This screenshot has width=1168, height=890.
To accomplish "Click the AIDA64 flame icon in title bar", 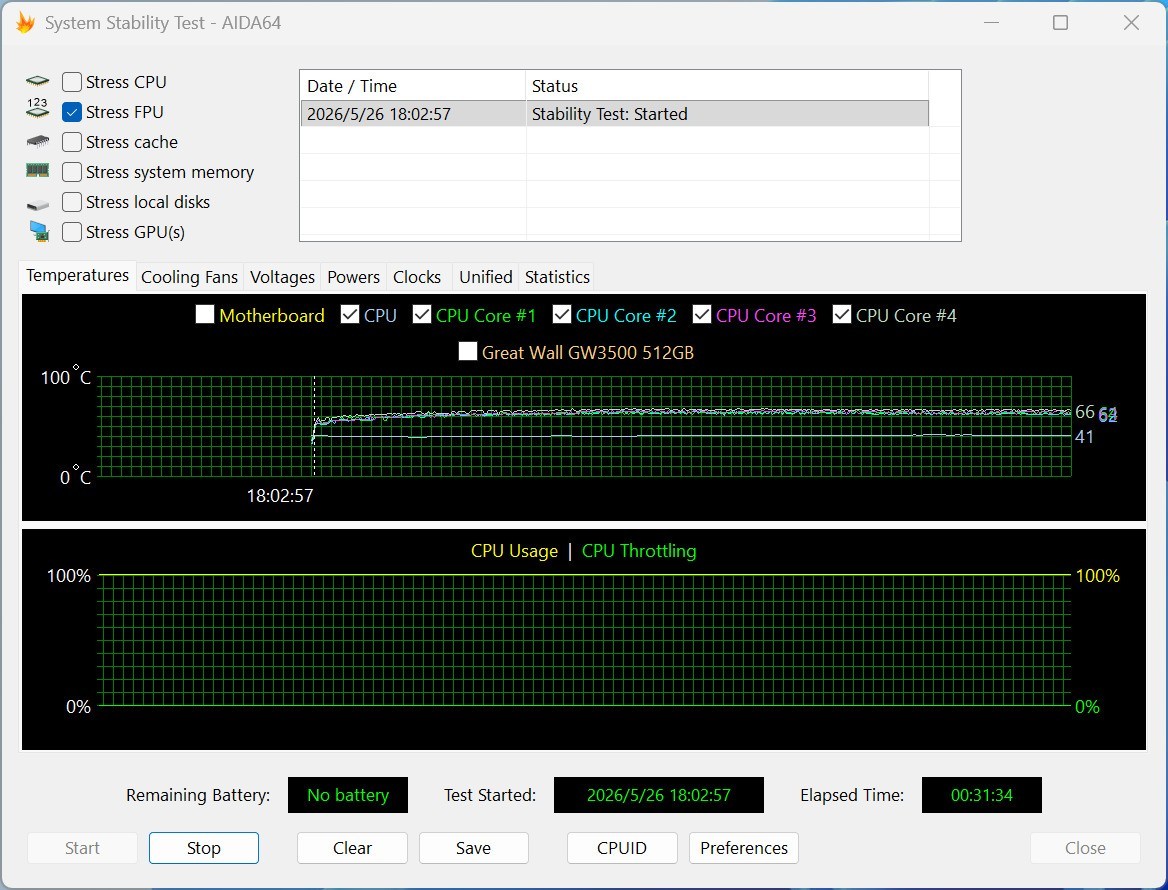I will point(25,22).
